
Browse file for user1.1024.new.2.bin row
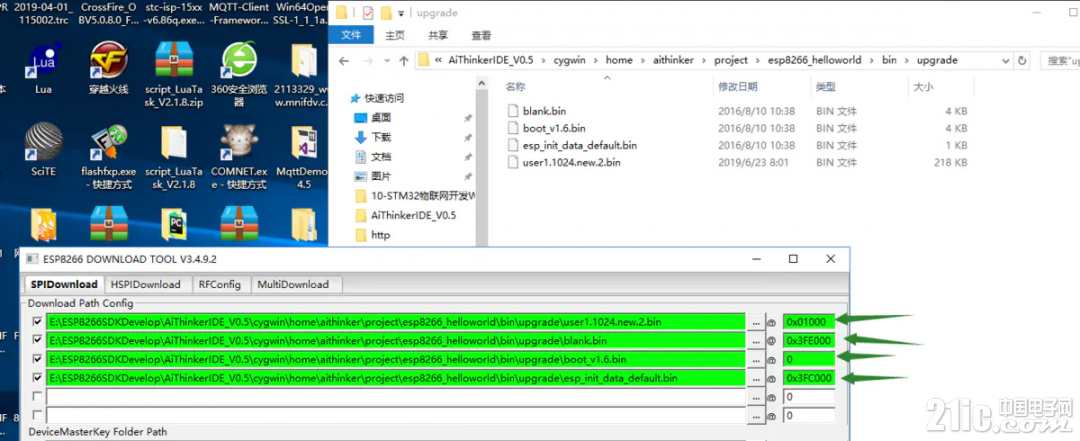pos(756,322)
